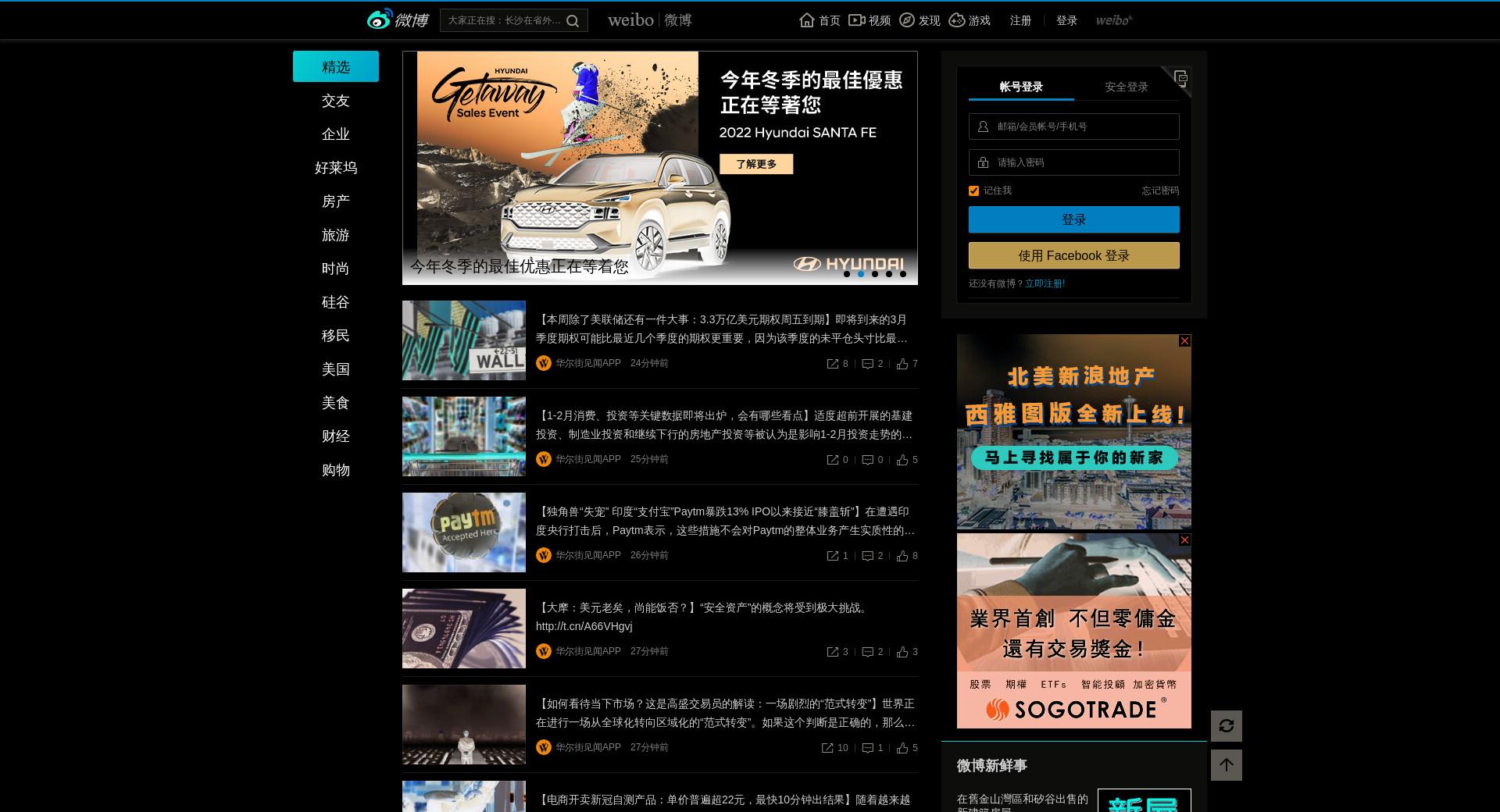
Task: Click the back-to-top arrow button
Action: (1227, 765)
